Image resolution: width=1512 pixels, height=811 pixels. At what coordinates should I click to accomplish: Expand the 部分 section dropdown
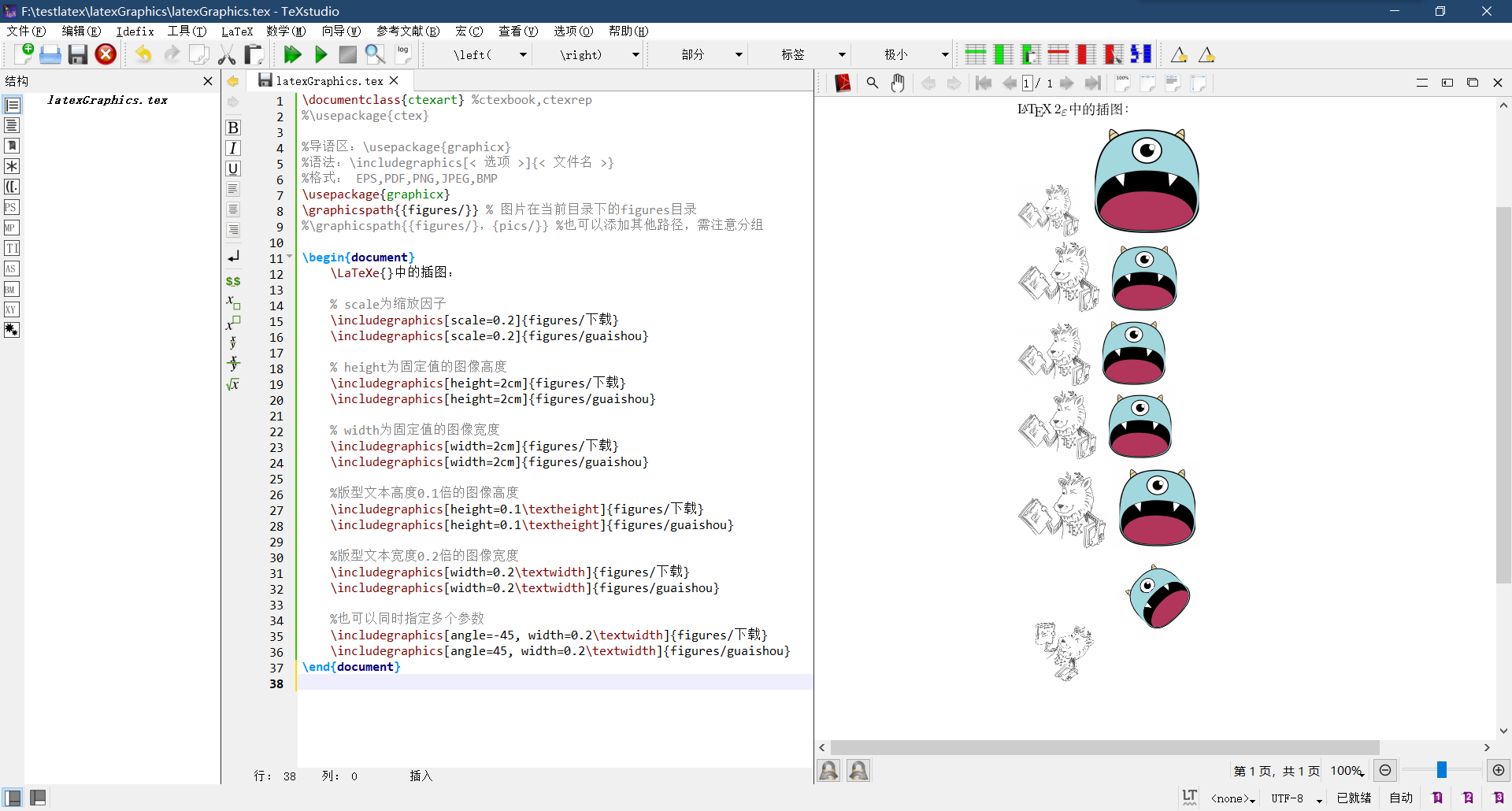(x=739, y=54)
